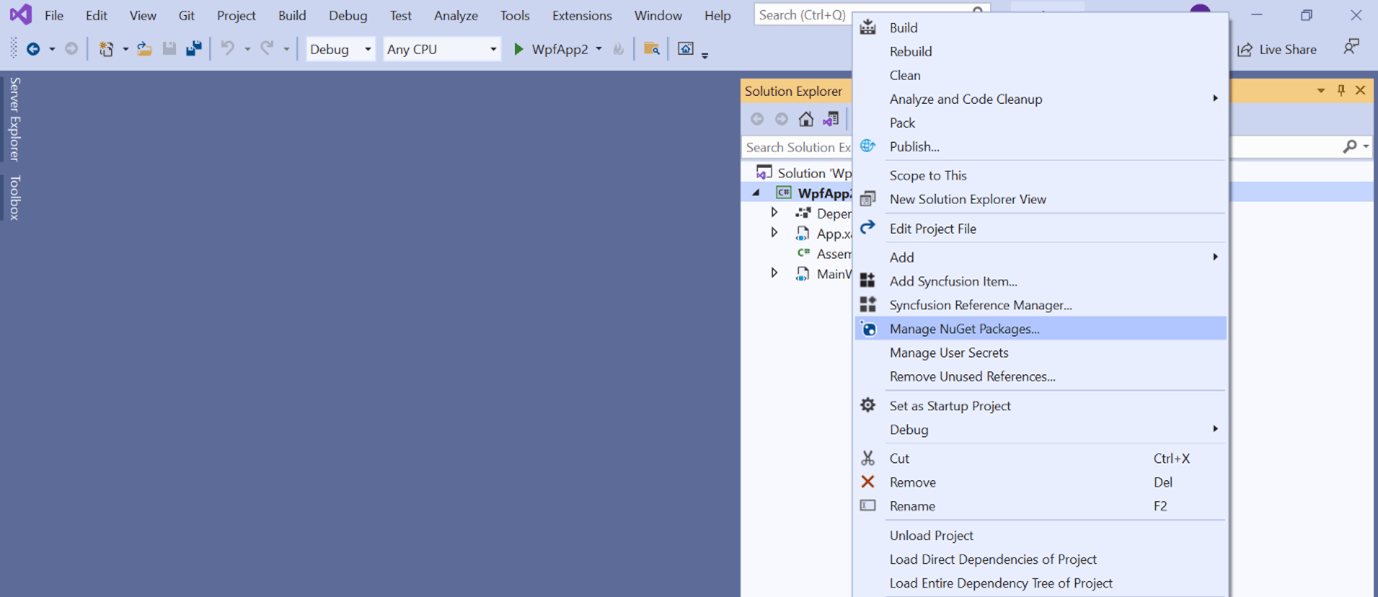Image resolution: width=1378 pixels, height=597 pixels.
Task: Click the Add Syncfusion Item icon
Action: click(x=868, y=281)
